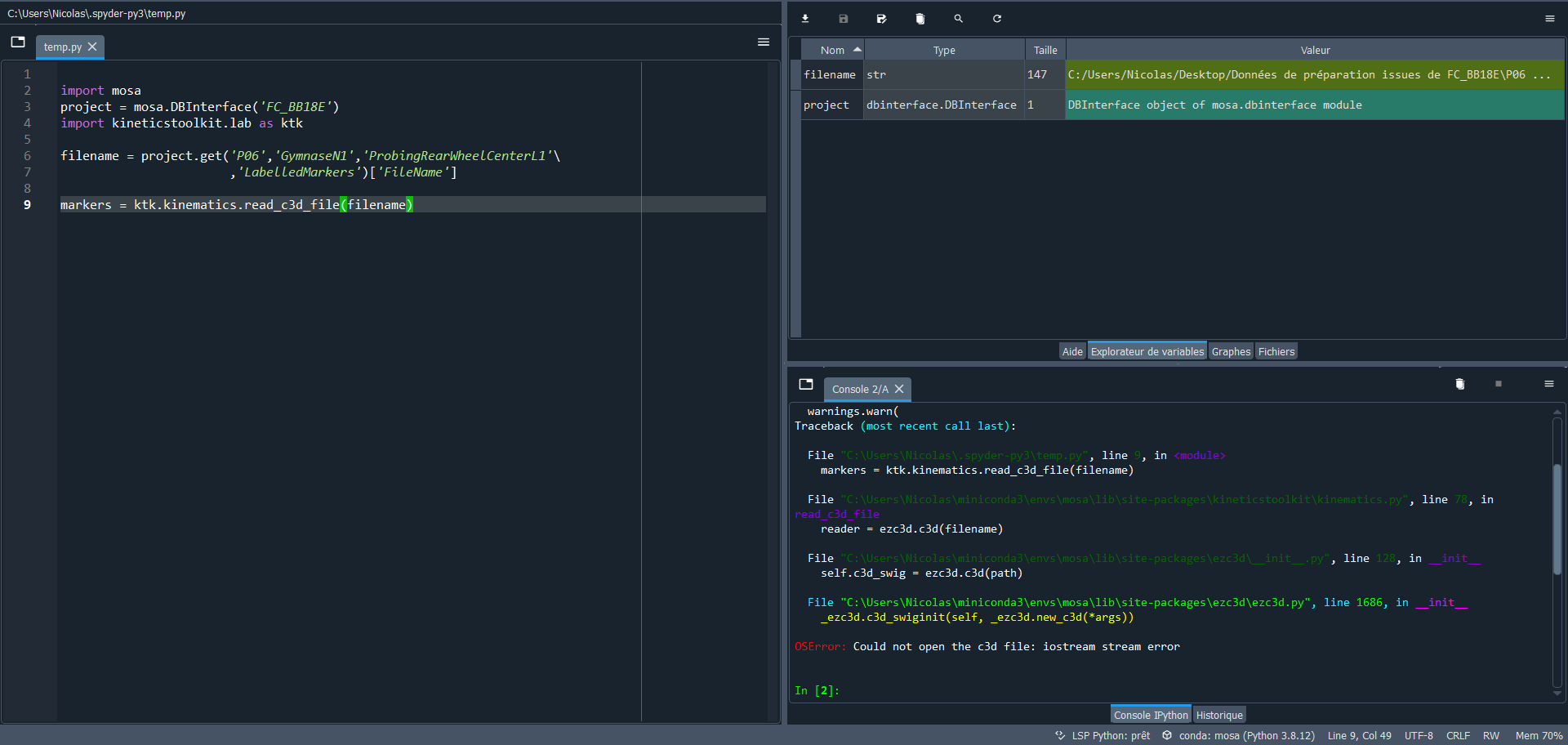Viewport: 1568px width, 745px height.
Task: Click line 9 in the code editor
Action: pyautogui.click(x=412, y=204)
